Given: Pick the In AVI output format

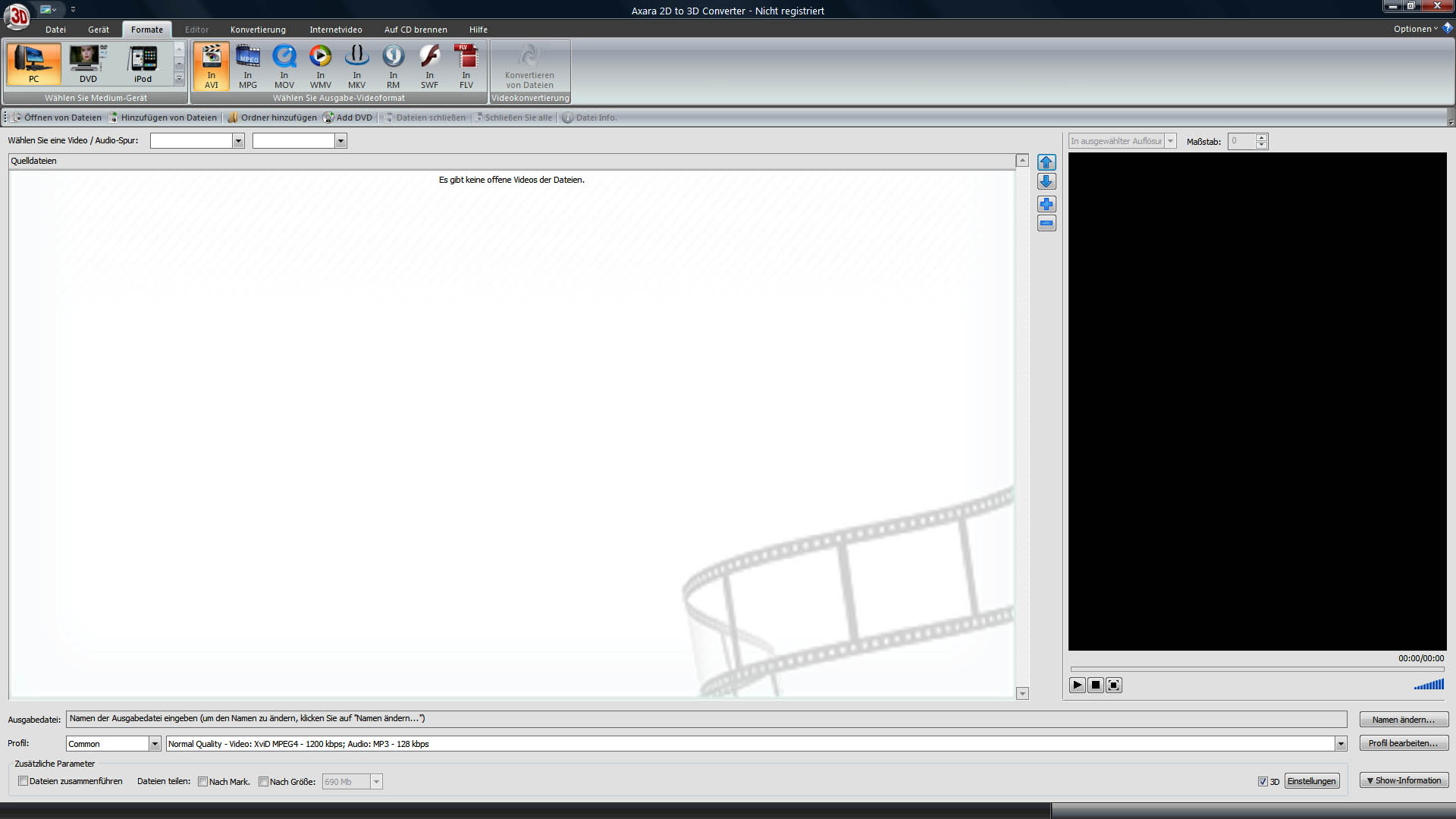Looking at the screenshot, I should (x=212, y=67).
